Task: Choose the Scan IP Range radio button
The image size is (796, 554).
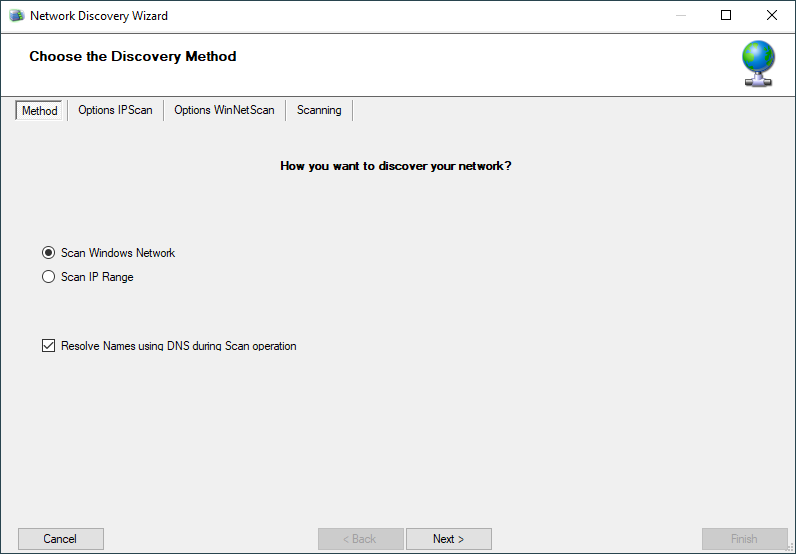Action: point(48,277)
